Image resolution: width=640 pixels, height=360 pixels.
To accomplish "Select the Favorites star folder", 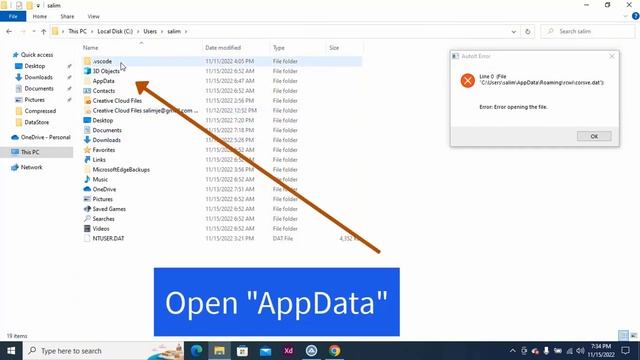I will (x=104, y=150).
